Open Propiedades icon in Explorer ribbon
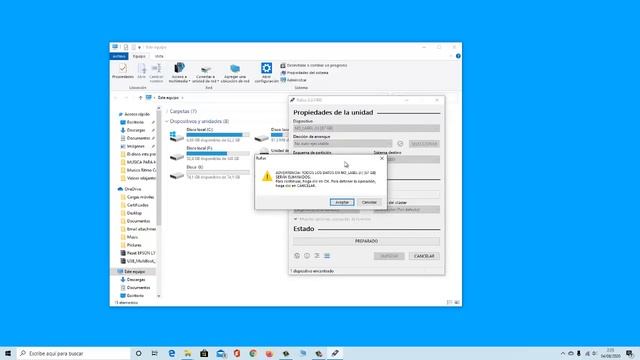The image size is (640, 360). tap(123, 71)
